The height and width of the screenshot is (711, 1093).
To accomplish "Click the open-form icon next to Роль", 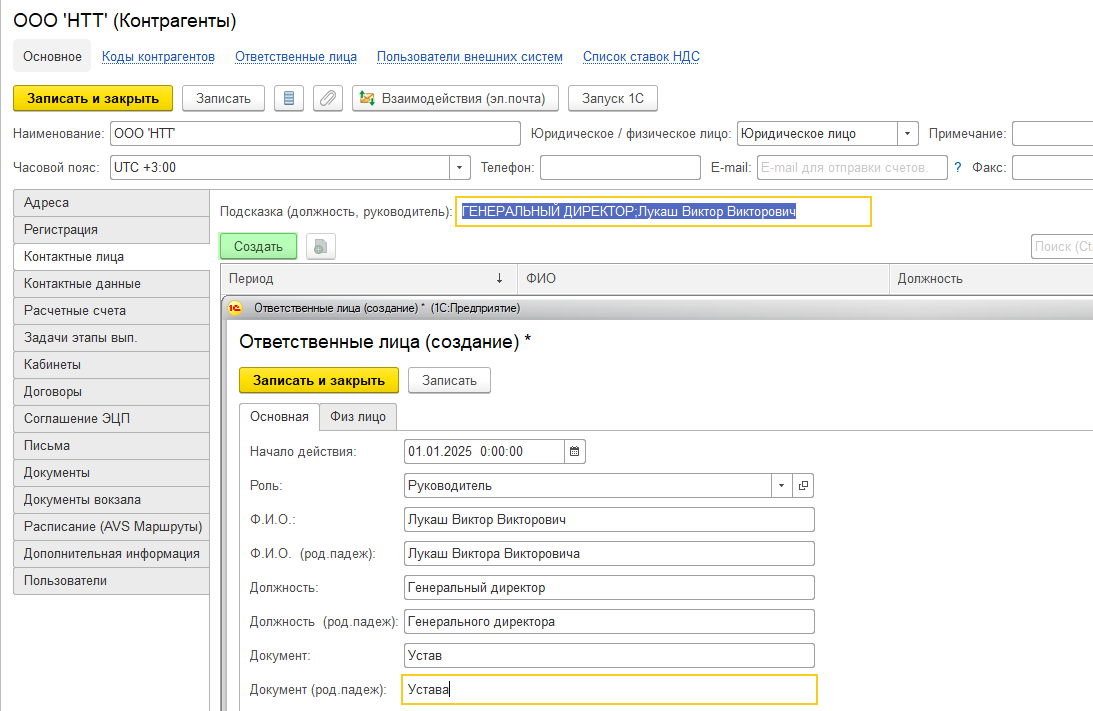I will (803, 486).
